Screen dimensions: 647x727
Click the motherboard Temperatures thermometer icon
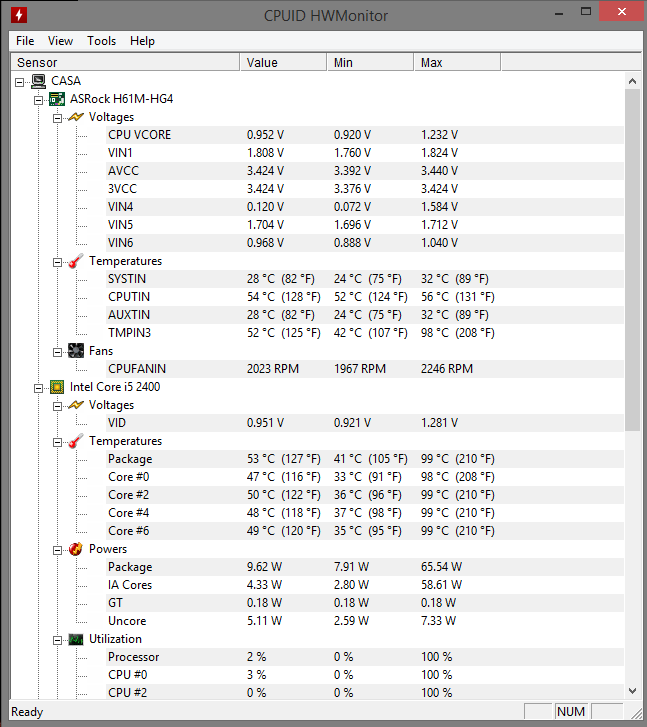point(76,261)
